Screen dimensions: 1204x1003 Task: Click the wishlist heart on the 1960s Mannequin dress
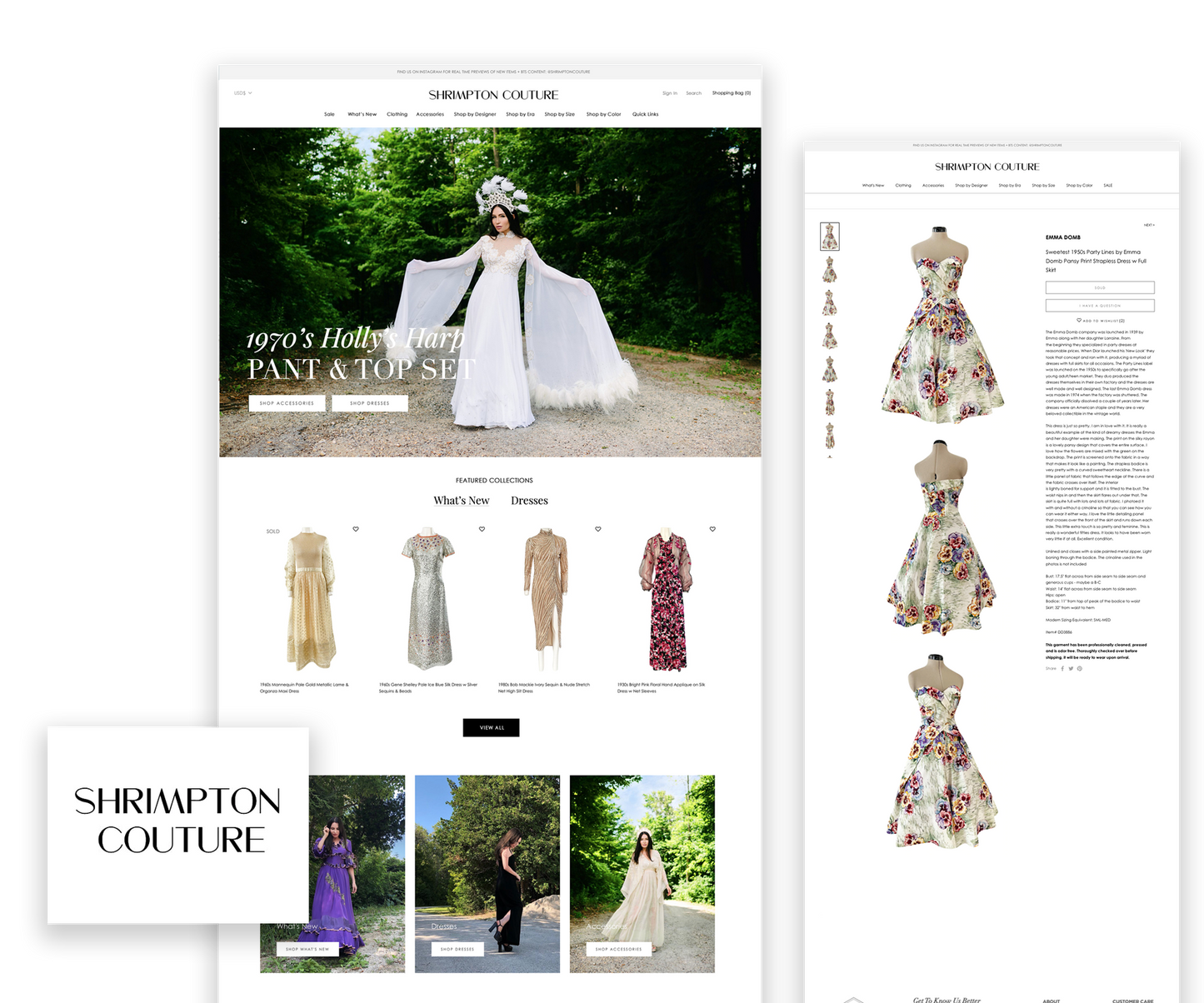pos(356,529)
